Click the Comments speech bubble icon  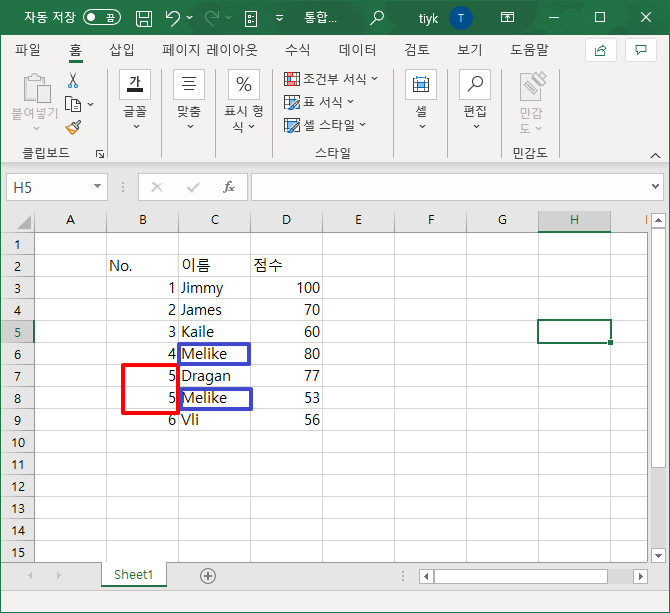tap(641, 50)
